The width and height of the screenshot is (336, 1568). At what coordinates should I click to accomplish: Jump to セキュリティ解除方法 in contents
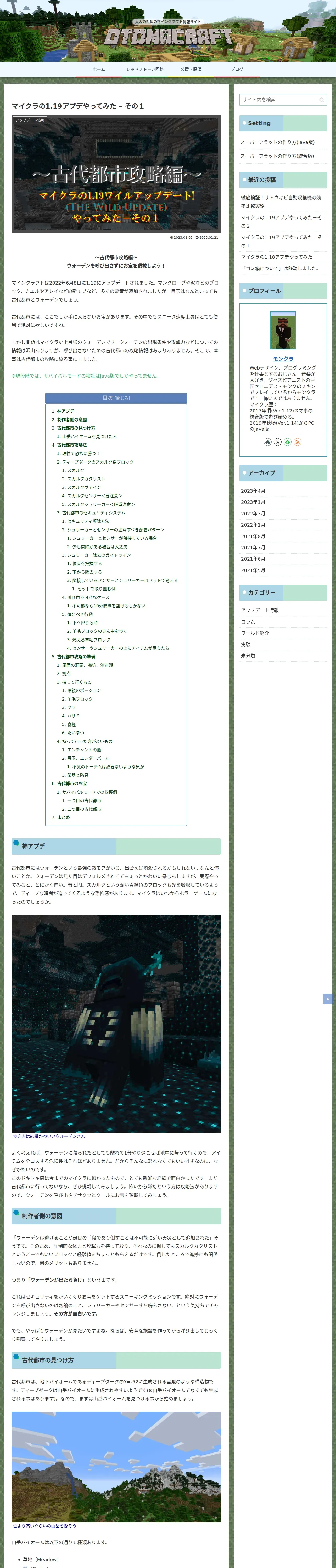(x=88, y=522)
